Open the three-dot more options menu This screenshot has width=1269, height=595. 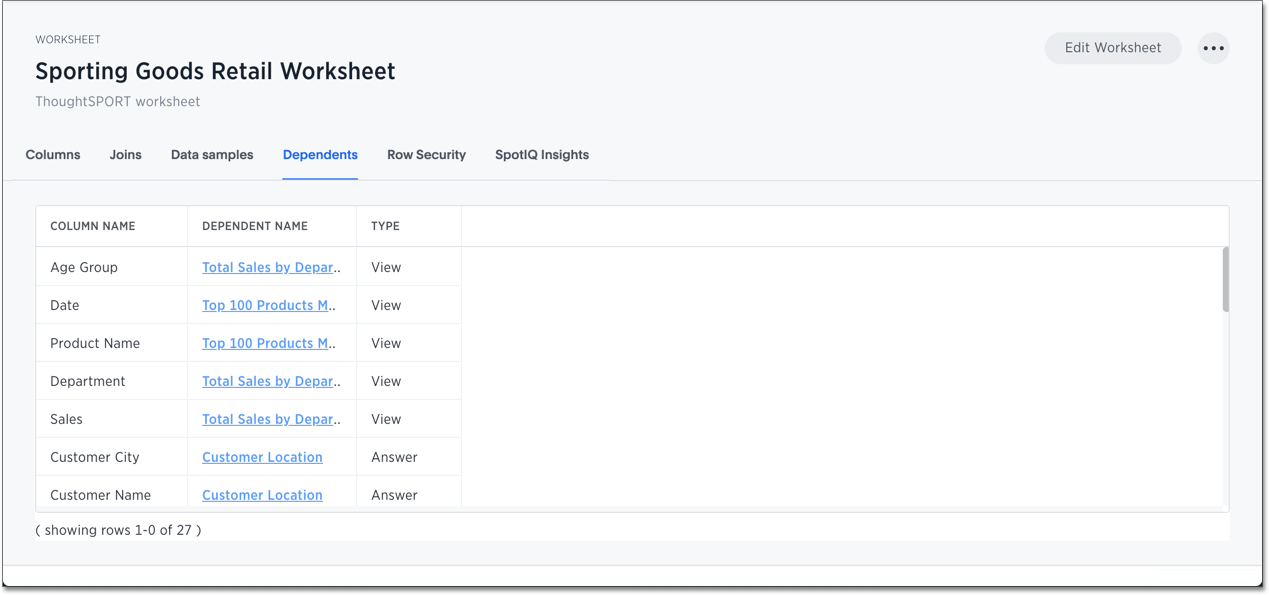(1213, 48)
